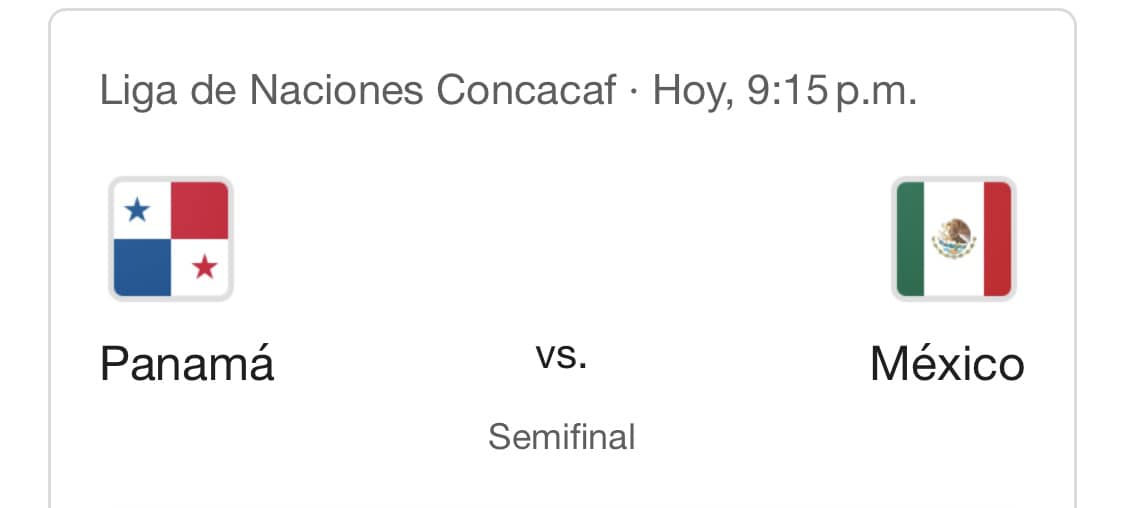Click the word "Concacaf" in the header

[x=526, y=92]
